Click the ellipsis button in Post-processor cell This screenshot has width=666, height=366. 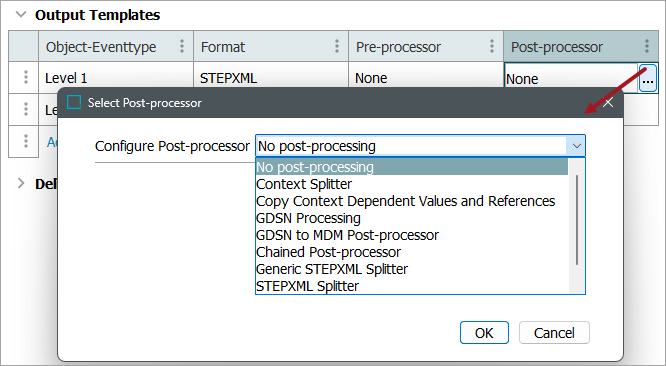click(648, 78)
